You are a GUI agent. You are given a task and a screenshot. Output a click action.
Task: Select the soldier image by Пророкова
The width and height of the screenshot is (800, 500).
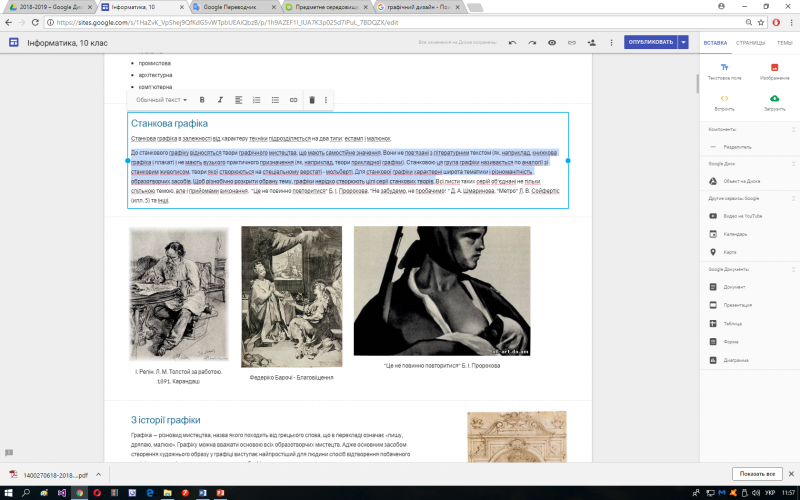pos(442,291)
